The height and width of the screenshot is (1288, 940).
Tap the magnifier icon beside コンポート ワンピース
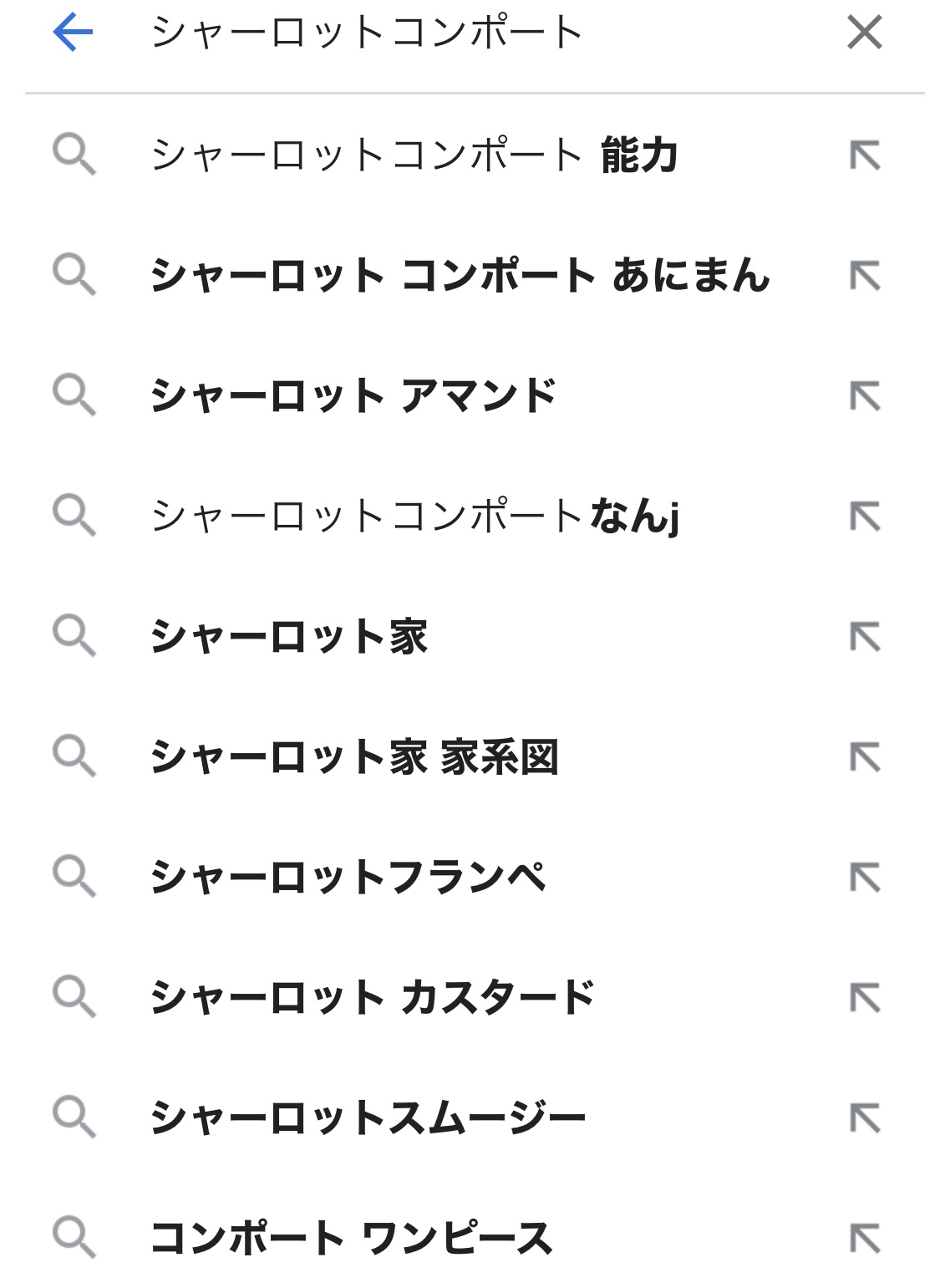[x=74, y=1239]
